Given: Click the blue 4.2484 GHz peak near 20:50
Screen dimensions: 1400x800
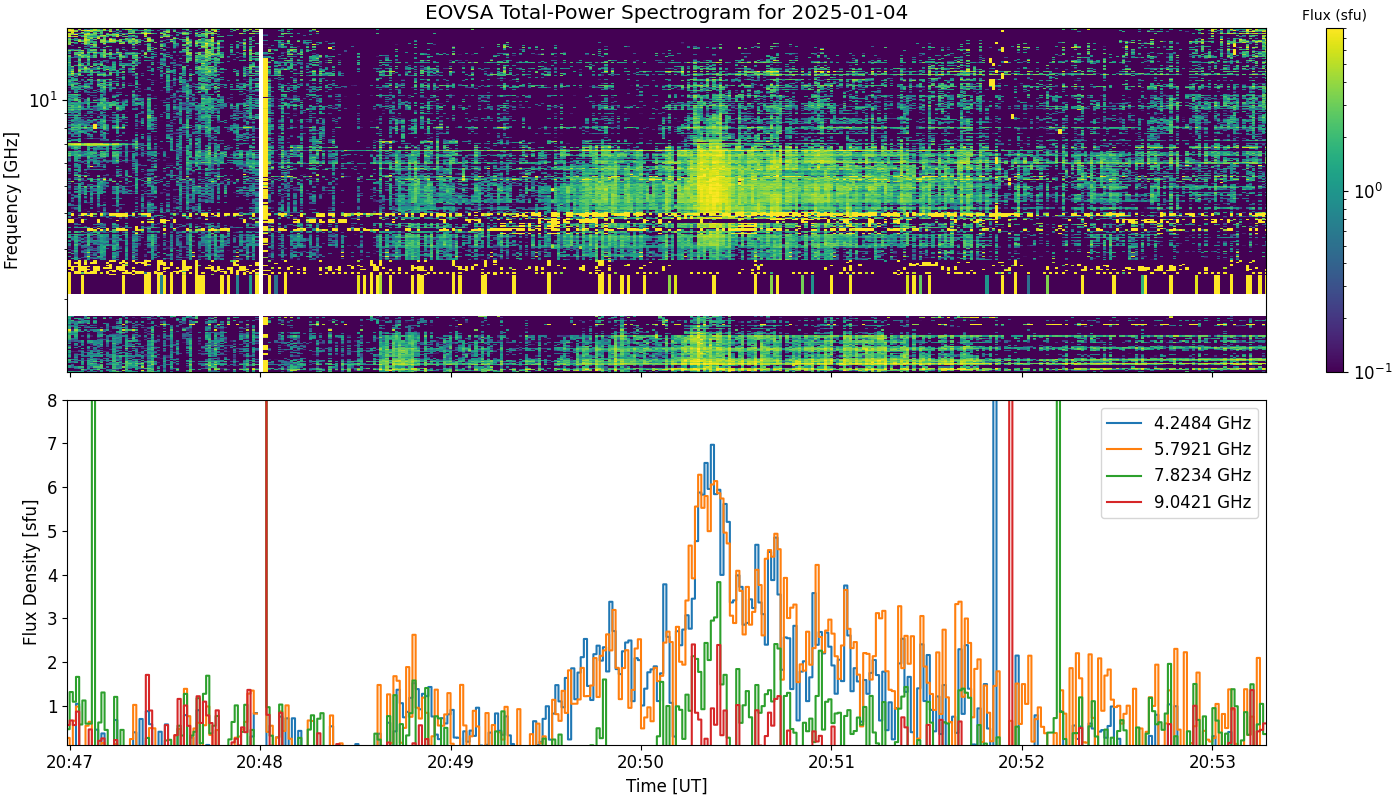Looking at the screenshot, I should point(712,446).
